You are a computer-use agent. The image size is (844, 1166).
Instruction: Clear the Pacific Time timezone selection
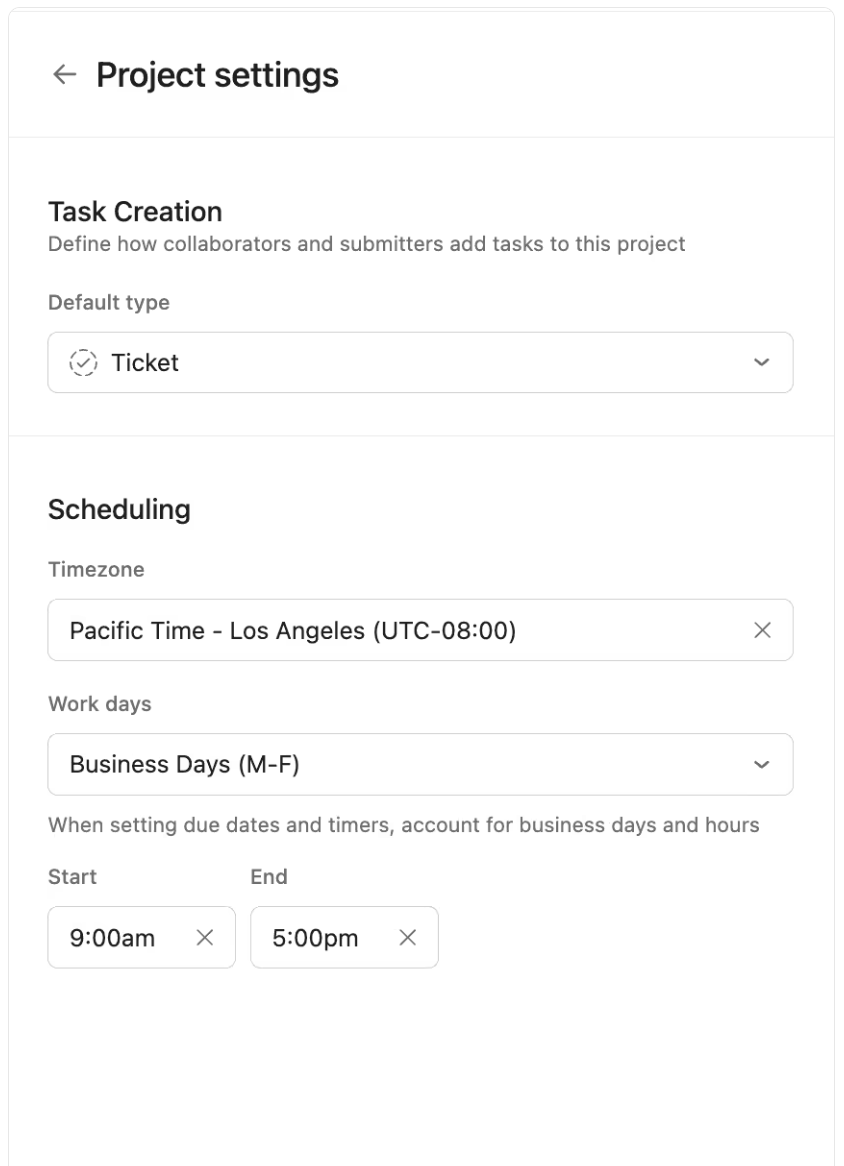(x=762, y=630)
